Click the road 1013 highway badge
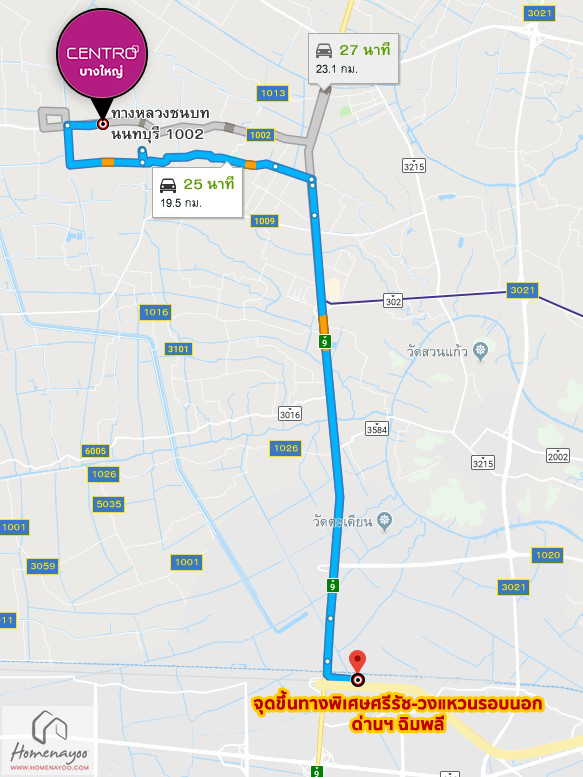 click(x=273, y=93)
